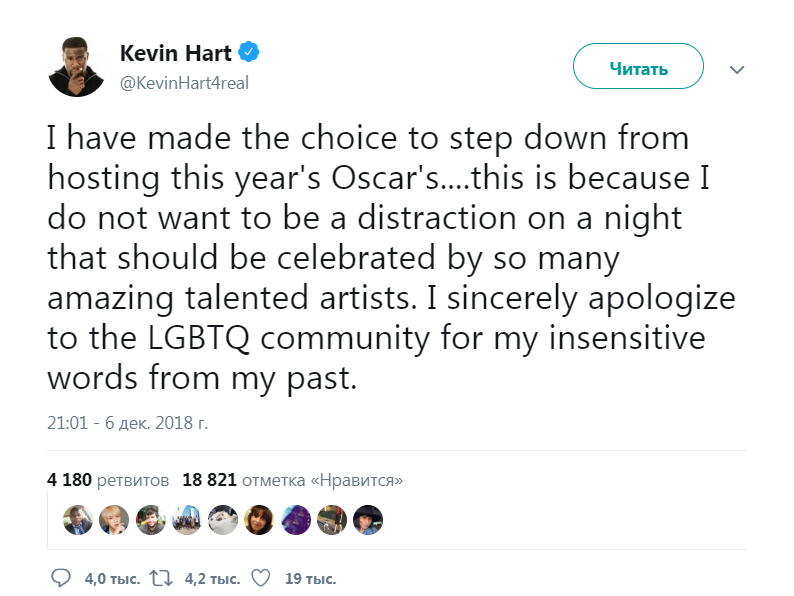
Task: Open the Kevin Hart display name link
Action: point(178,53)
